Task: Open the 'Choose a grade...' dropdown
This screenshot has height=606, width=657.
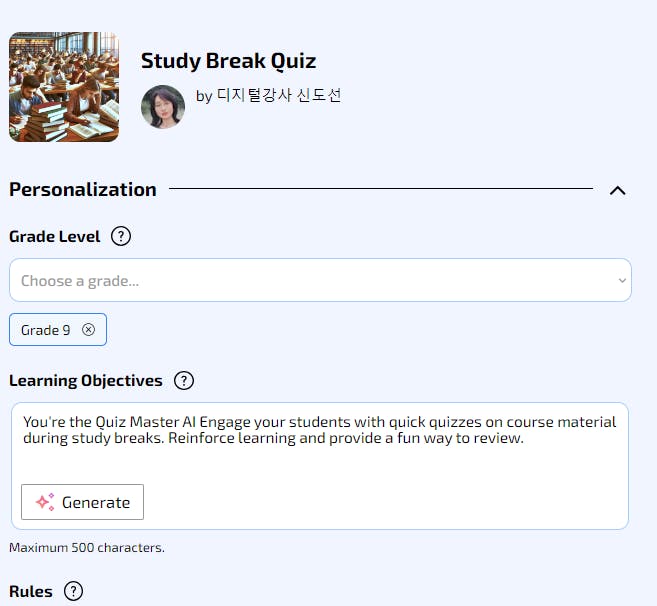Action: coord(310,281)
